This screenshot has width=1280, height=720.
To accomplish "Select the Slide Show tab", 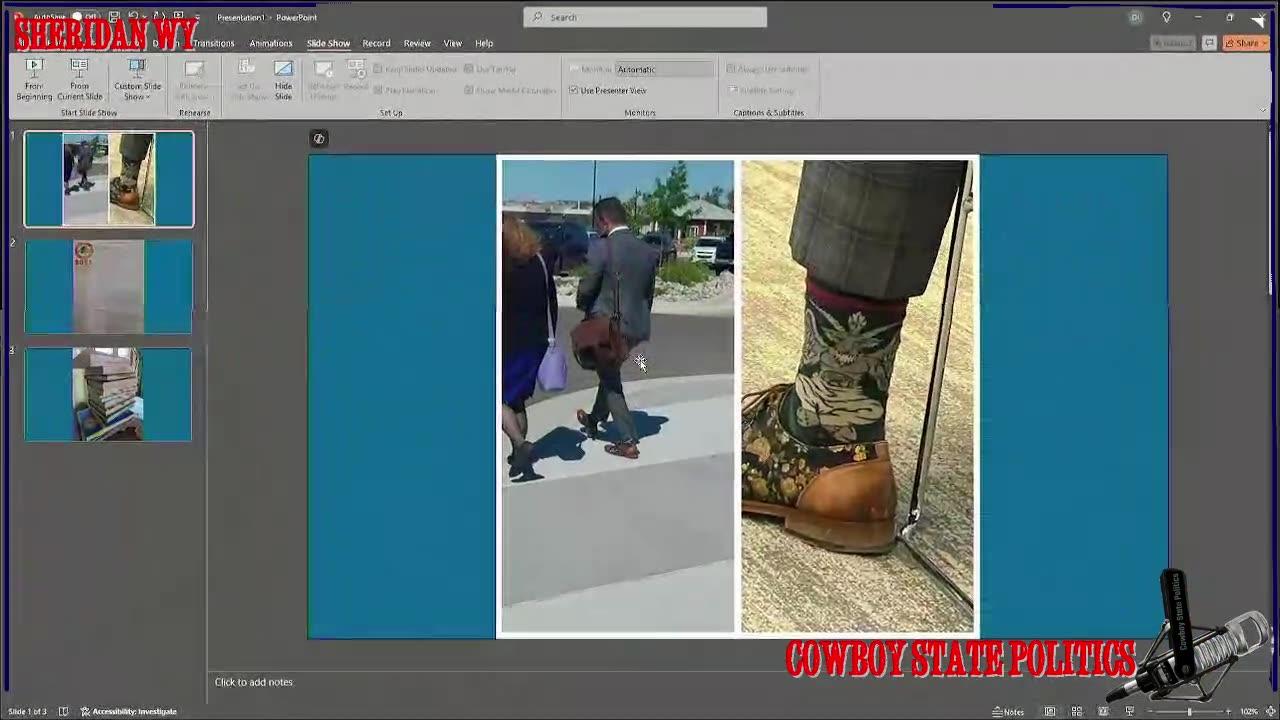I will (328, 43).
